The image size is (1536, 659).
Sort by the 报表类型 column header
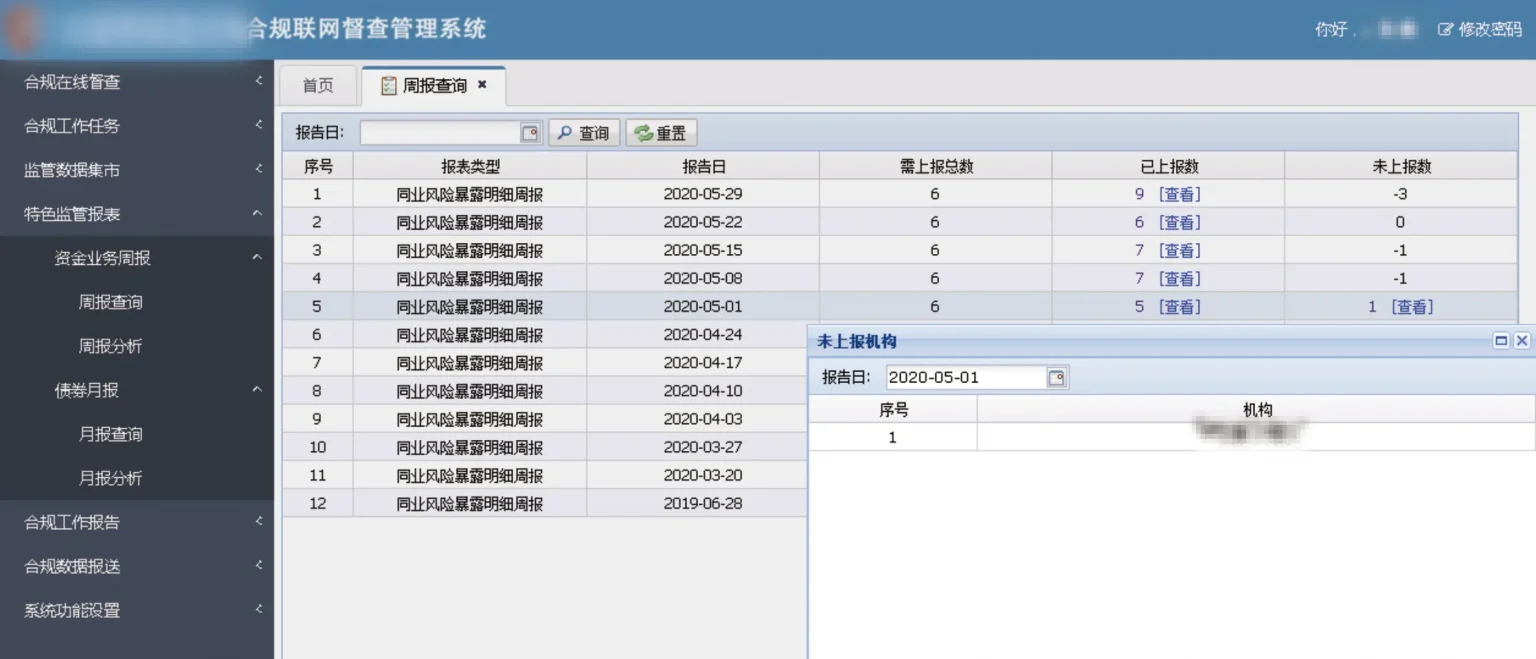[x=470, y=166]
